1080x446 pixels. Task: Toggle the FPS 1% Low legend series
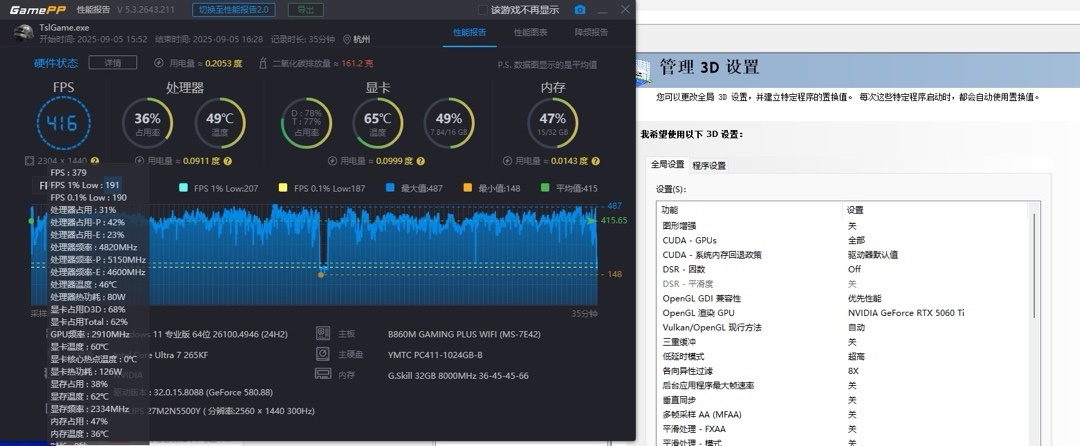tap(181, 188)
